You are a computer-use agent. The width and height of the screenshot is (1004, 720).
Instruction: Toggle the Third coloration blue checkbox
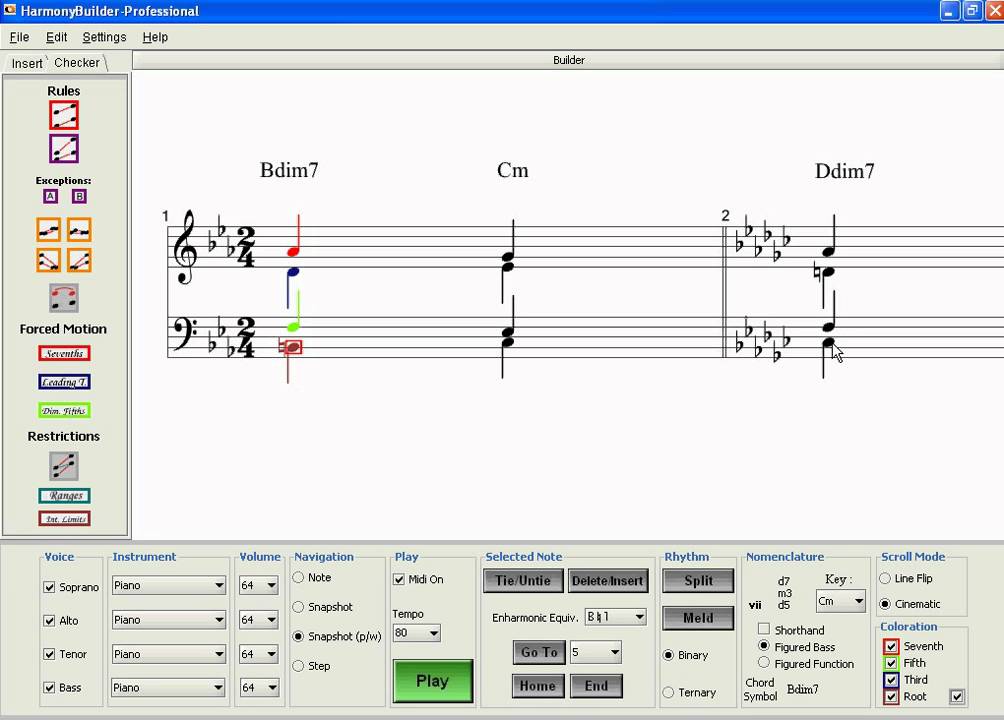(891, 680)
